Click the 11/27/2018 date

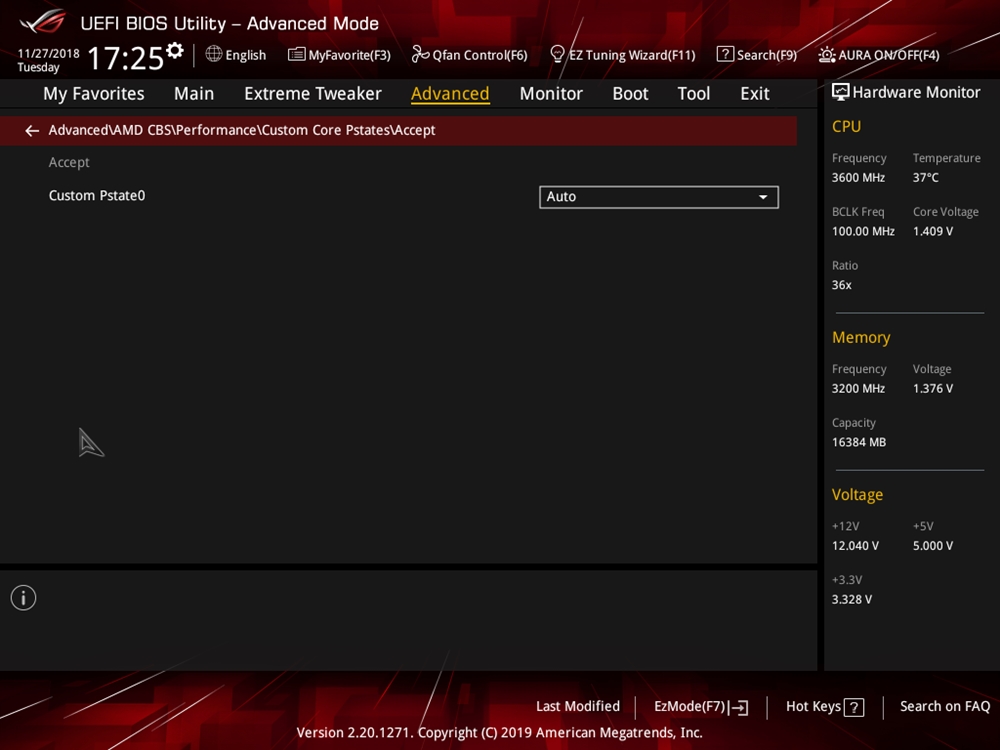tap(48, 54)
